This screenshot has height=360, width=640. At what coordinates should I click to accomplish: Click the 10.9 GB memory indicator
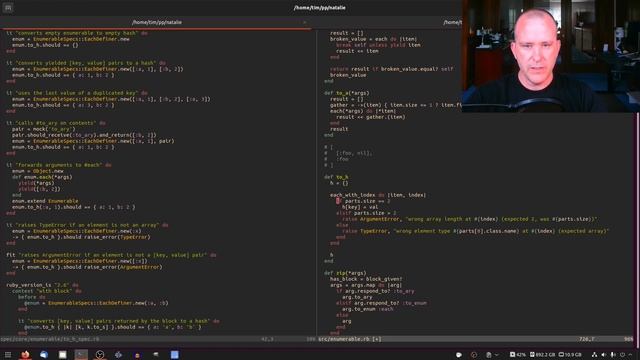tap(570, 355)
